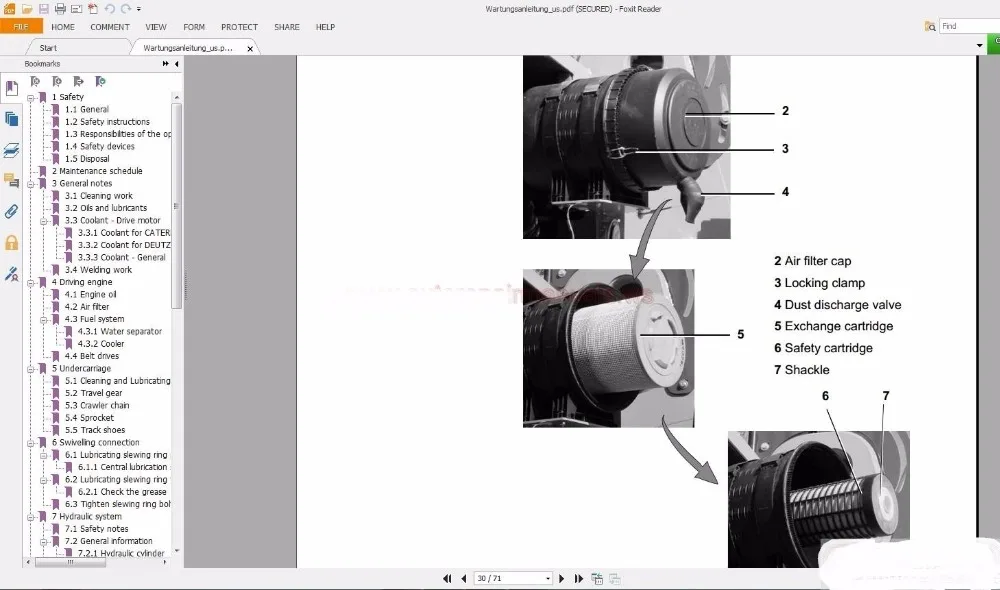The height and width of the screenshot is (590, 1000).
Task: Jump to the last page
Action: (x=577, y=579)
